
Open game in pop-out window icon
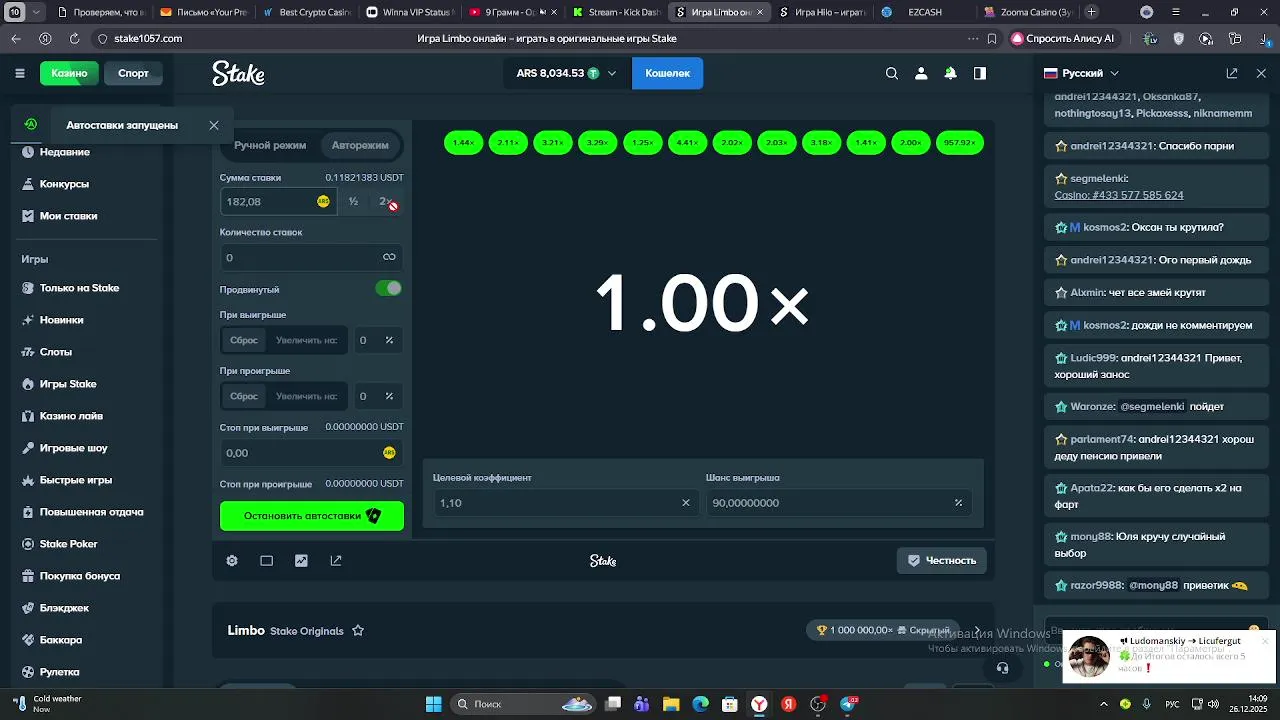click(x=336, y=561)
